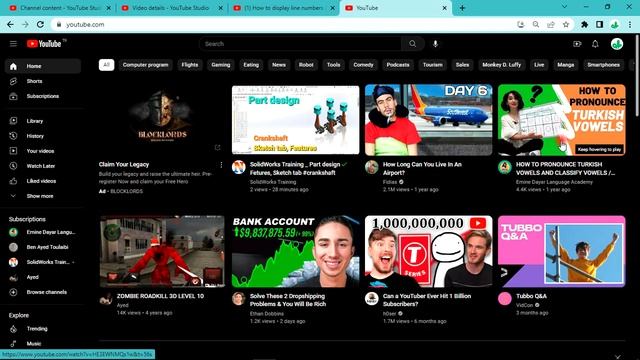This screenshot has width=640, height=360.
Task: Open Blocklords ad thumbnail
Action: tap(162, 120)
